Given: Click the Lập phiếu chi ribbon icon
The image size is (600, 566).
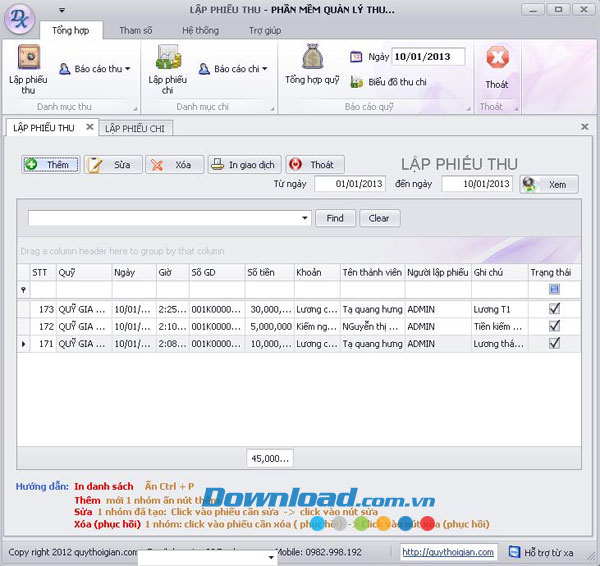Looking at the screenshot, I should pyautogui.click(x=167, y=57).
